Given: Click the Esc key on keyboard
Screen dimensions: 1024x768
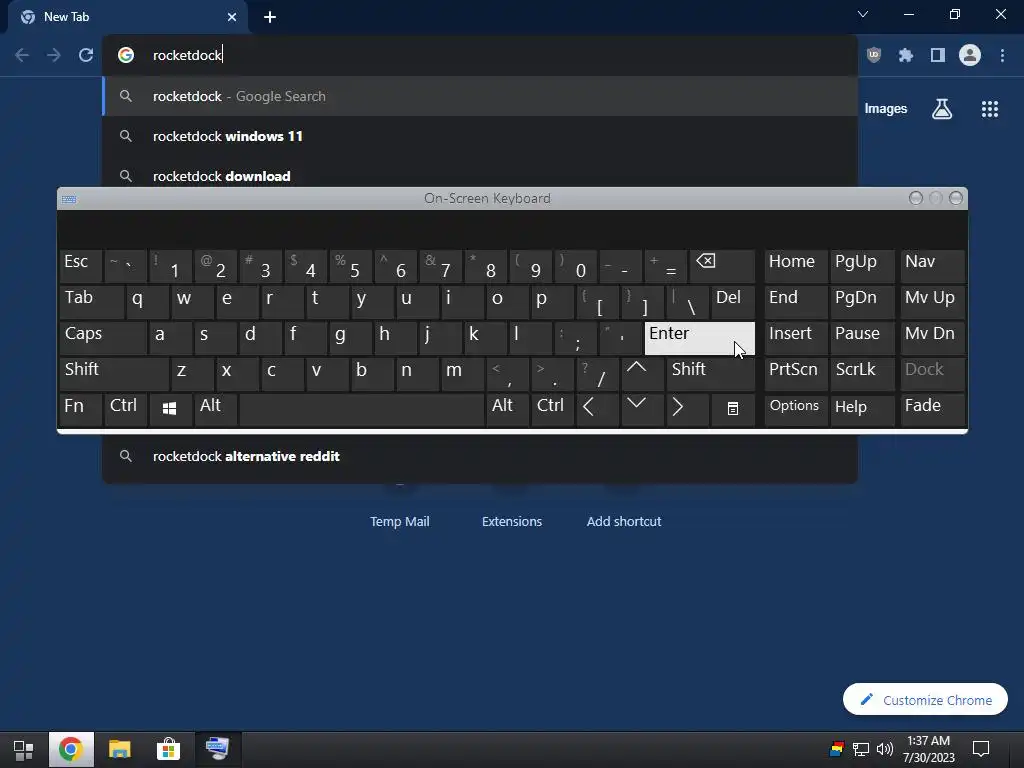Looking at the screenshot, I should pyautogui.click(x=81, y=266).
